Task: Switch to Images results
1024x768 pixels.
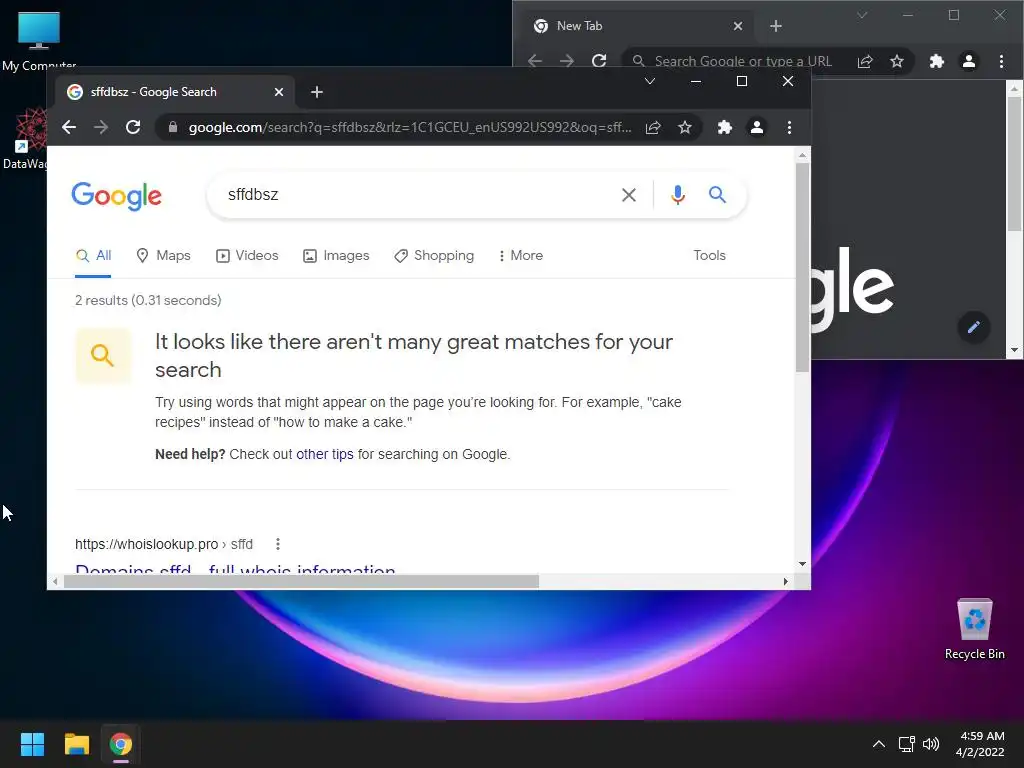Action: 336,255
